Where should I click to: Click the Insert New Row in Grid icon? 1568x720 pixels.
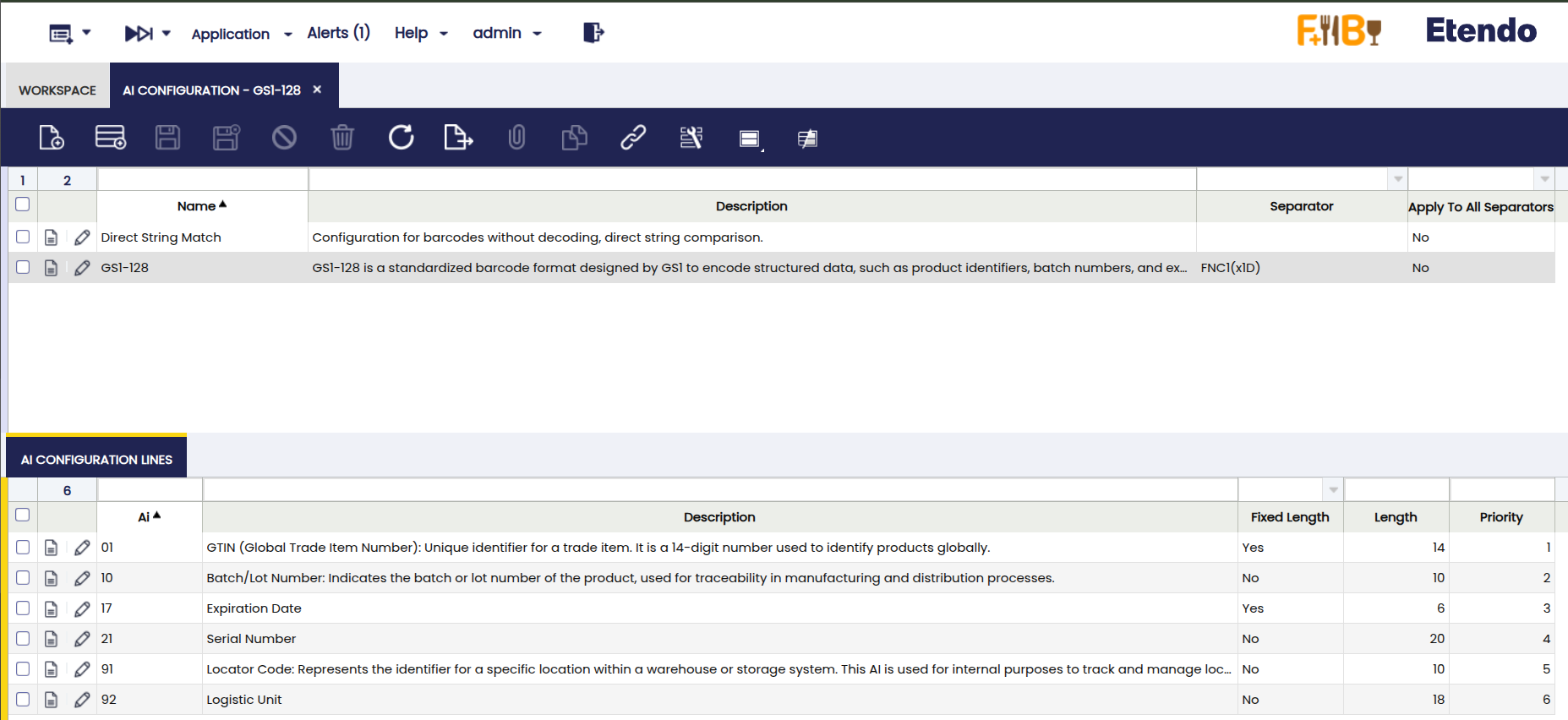point(110,137)
